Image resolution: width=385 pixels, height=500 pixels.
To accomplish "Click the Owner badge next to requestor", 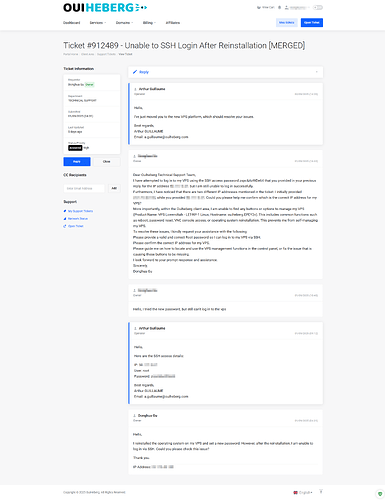I will pos(90,85).
